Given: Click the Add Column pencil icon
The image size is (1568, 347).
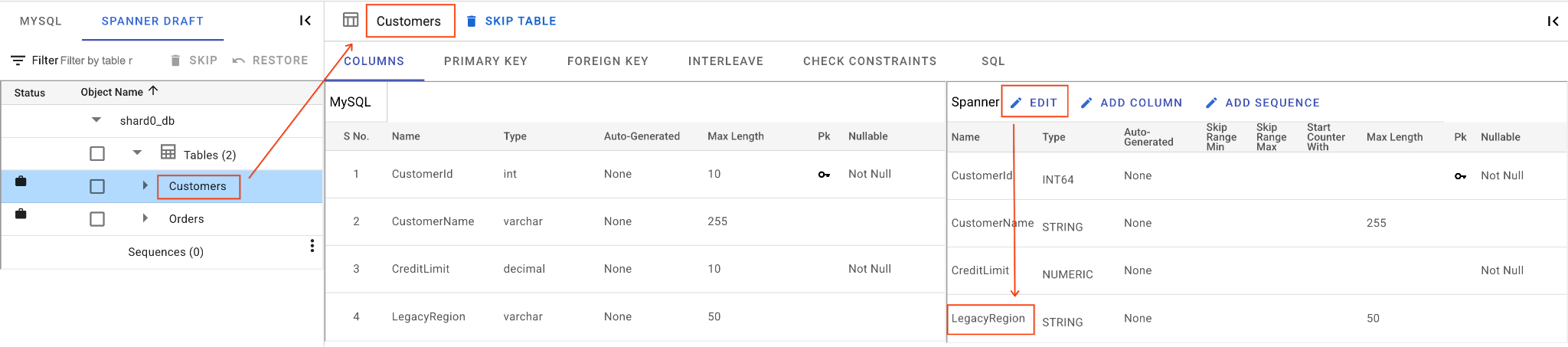Looking at the screenshot, I should pos(1086,103).
